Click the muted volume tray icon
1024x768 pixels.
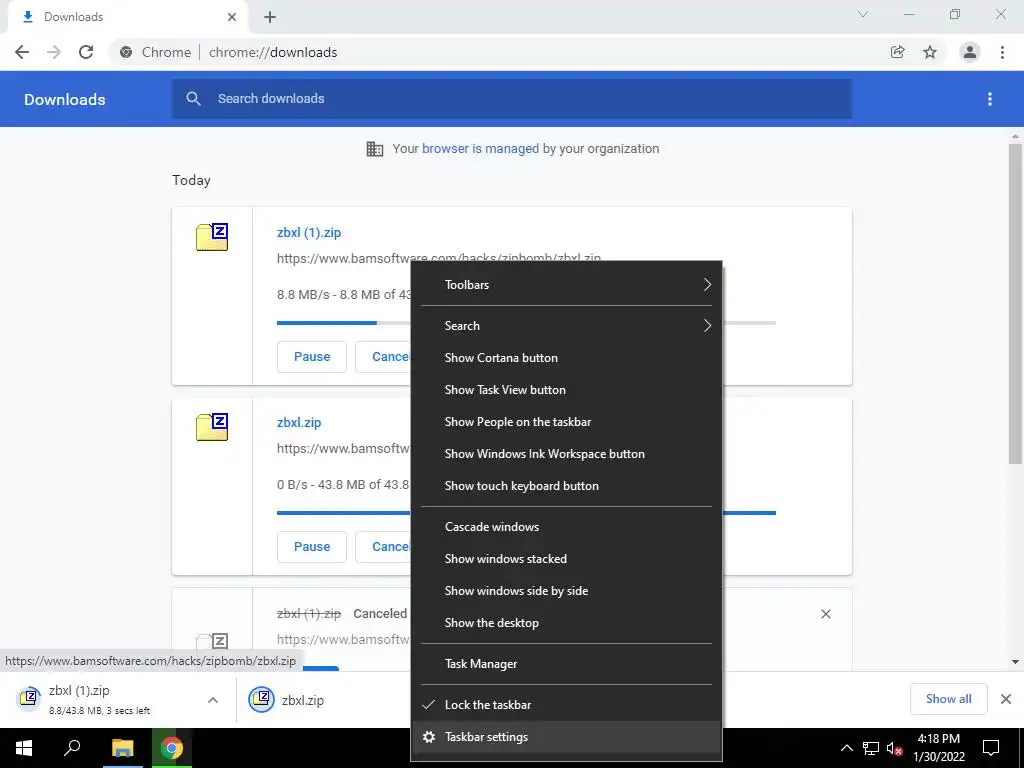[x=894, y=748]
